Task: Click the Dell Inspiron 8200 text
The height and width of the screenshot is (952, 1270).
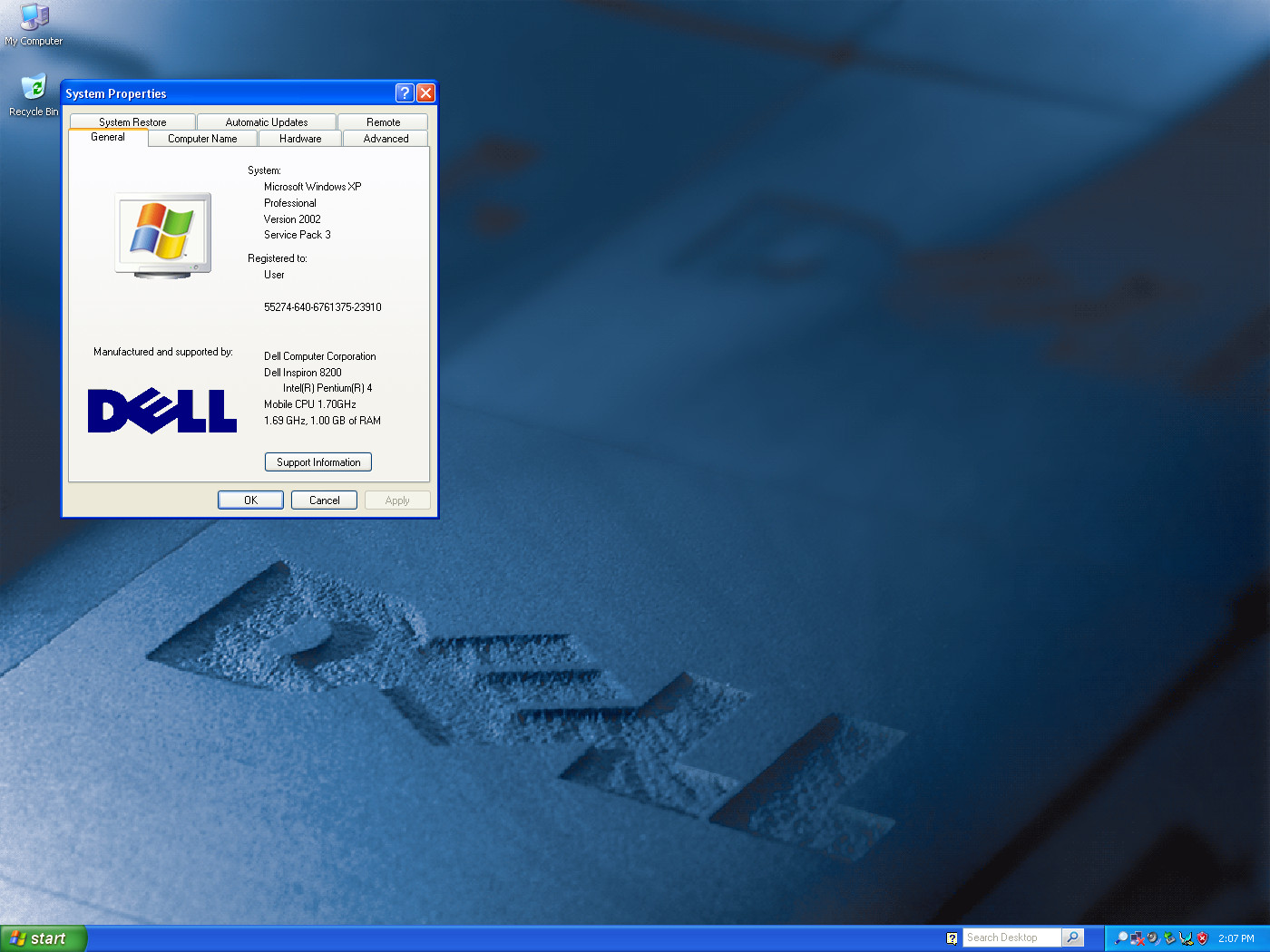Action: click(303, 373)
